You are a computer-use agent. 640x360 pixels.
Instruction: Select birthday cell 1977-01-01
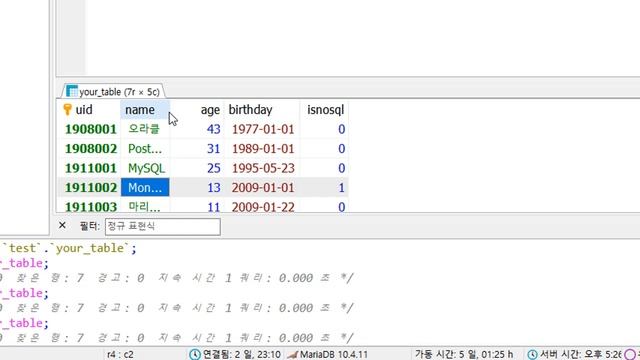point(262,129)
